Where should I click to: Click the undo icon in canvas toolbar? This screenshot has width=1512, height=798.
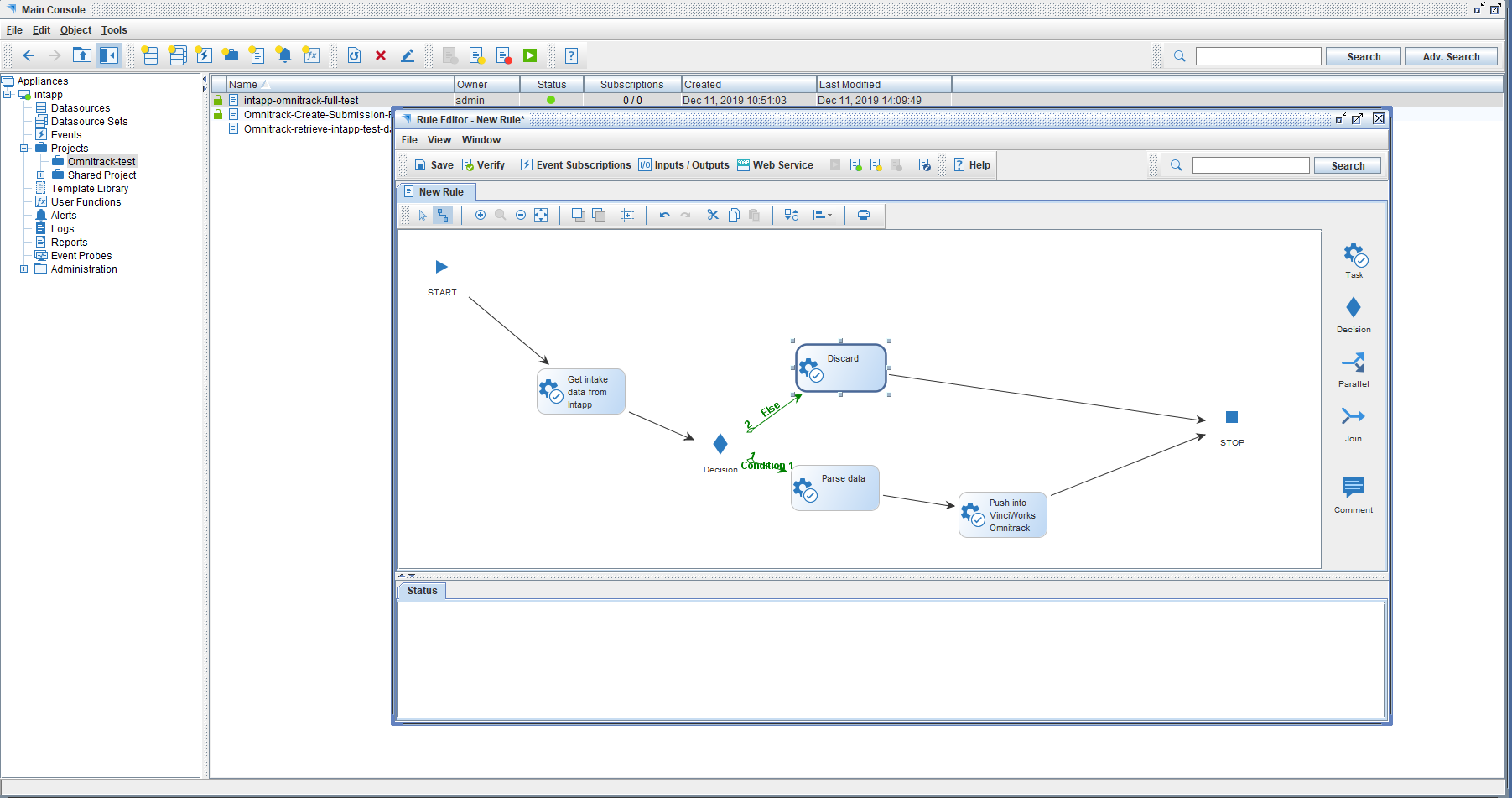click(x=665, y=215)
